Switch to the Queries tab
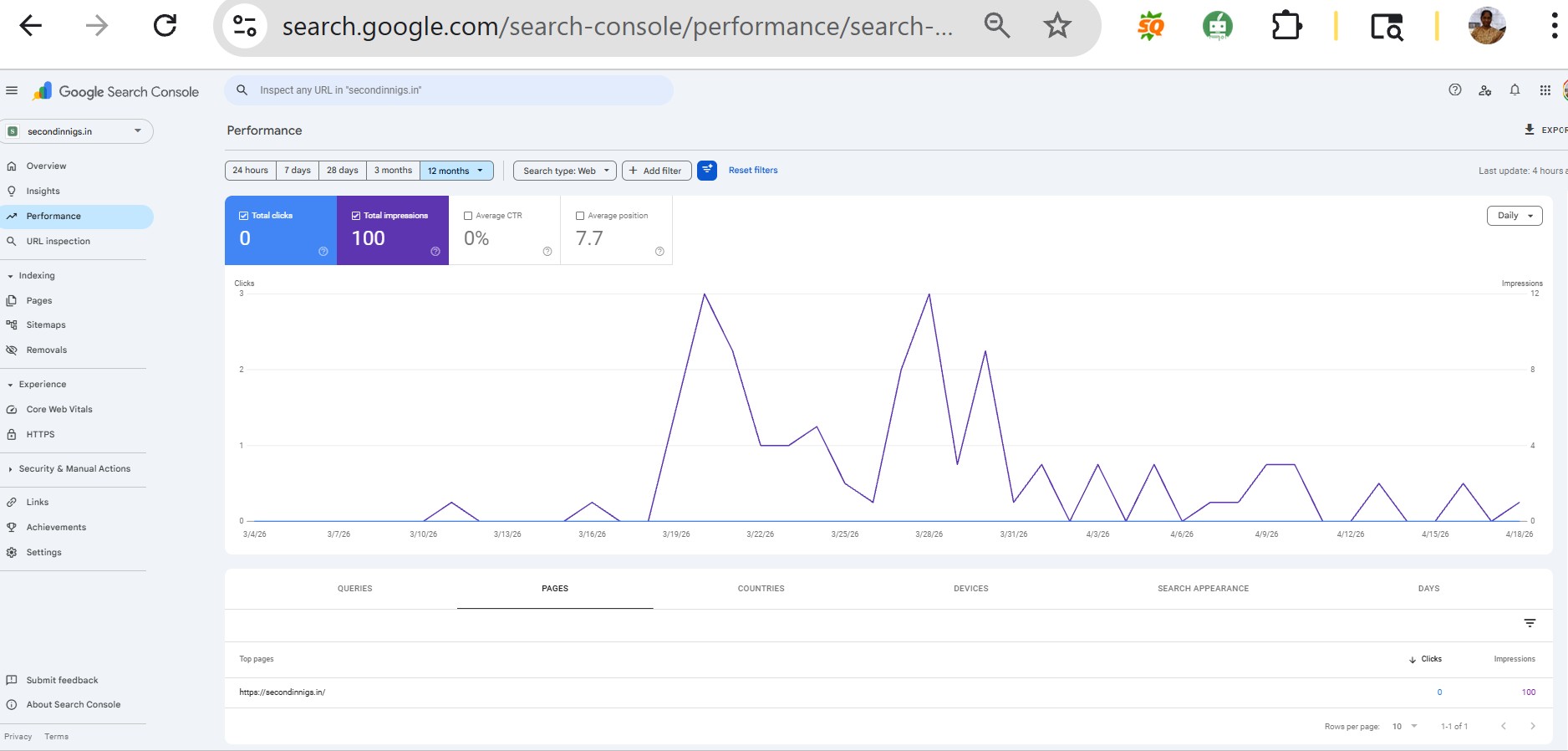This screenshot has height=751, width=1568. (355, 589)
